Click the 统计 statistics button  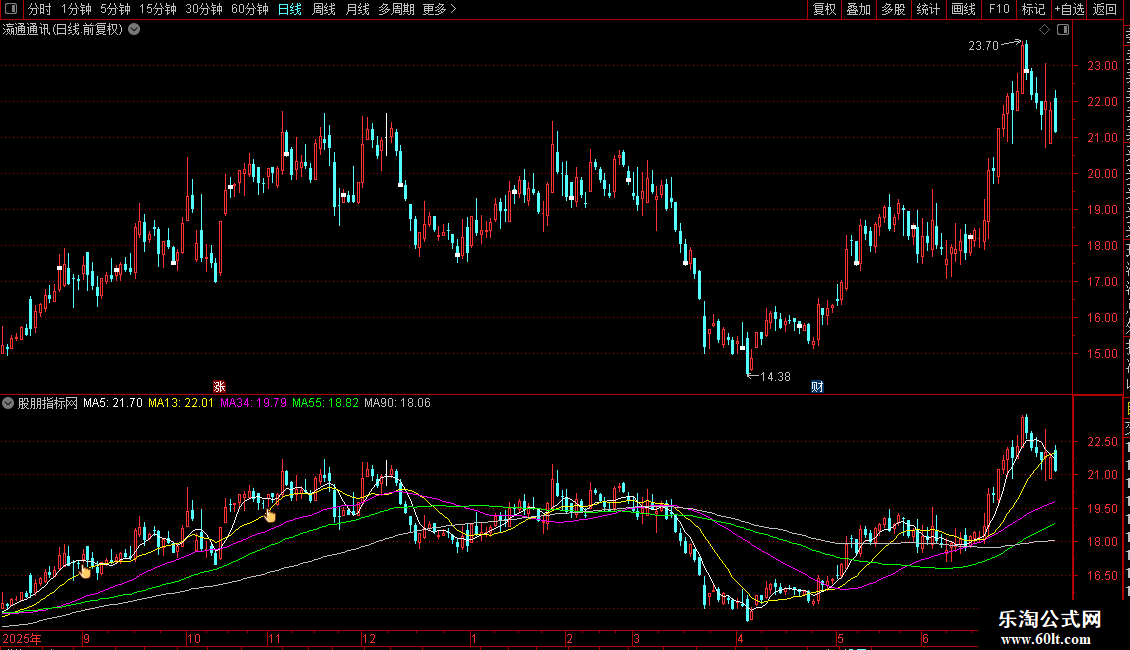pos(928,9)
